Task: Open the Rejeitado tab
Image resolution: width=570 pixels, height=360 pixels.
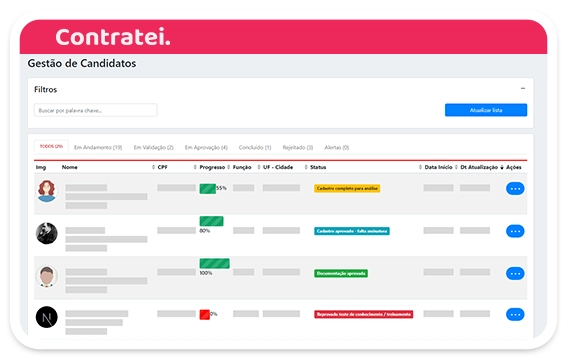Action: pos(298,147)
